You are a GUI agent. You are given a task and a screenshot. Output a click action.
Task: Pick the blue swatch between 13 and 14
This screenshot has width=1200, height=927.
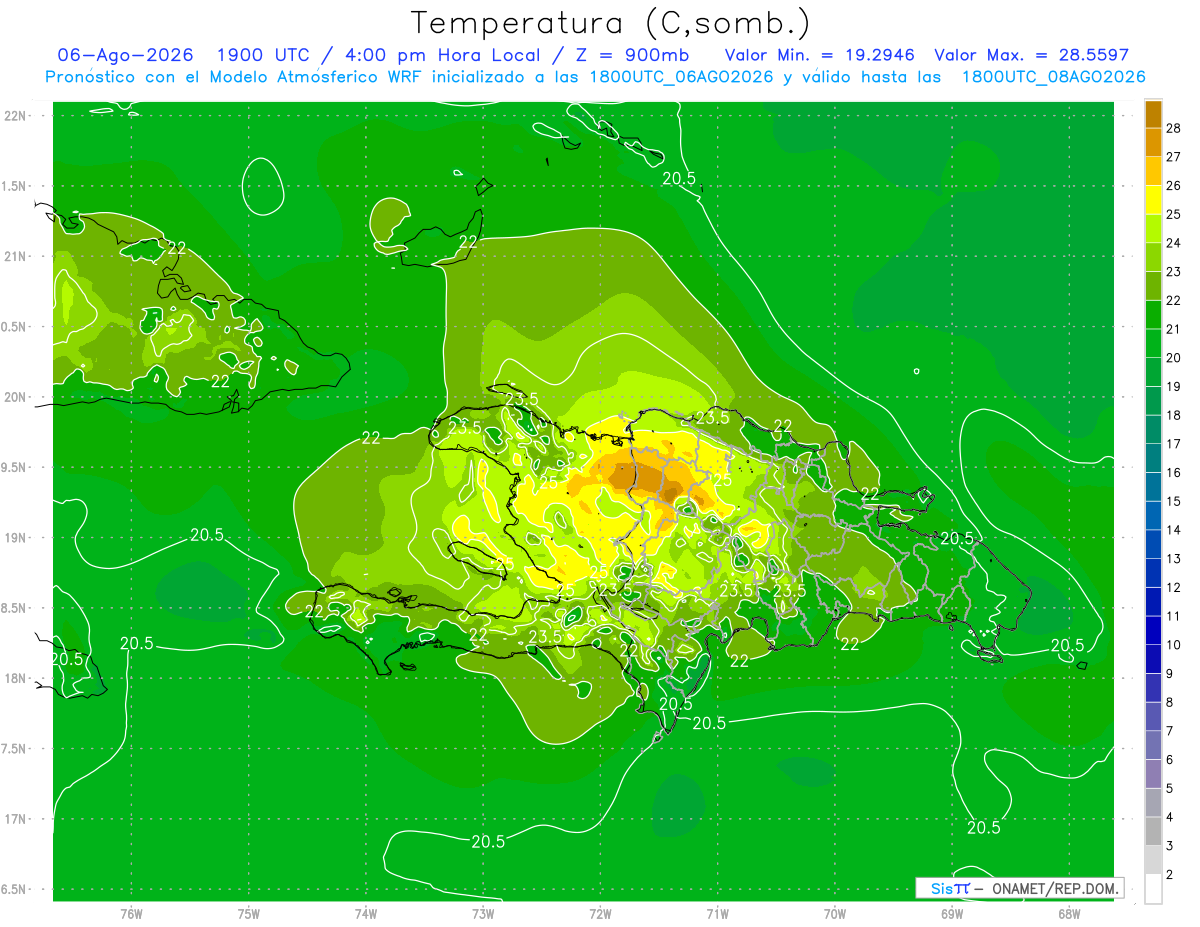[x=1153, y=544]
